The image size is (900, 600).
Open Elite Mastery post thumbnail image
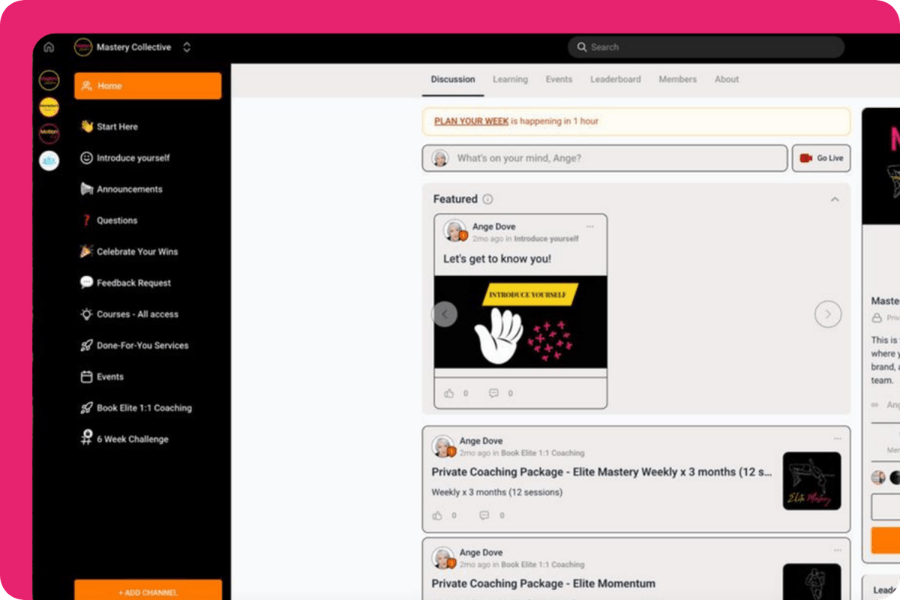(811, 481)
